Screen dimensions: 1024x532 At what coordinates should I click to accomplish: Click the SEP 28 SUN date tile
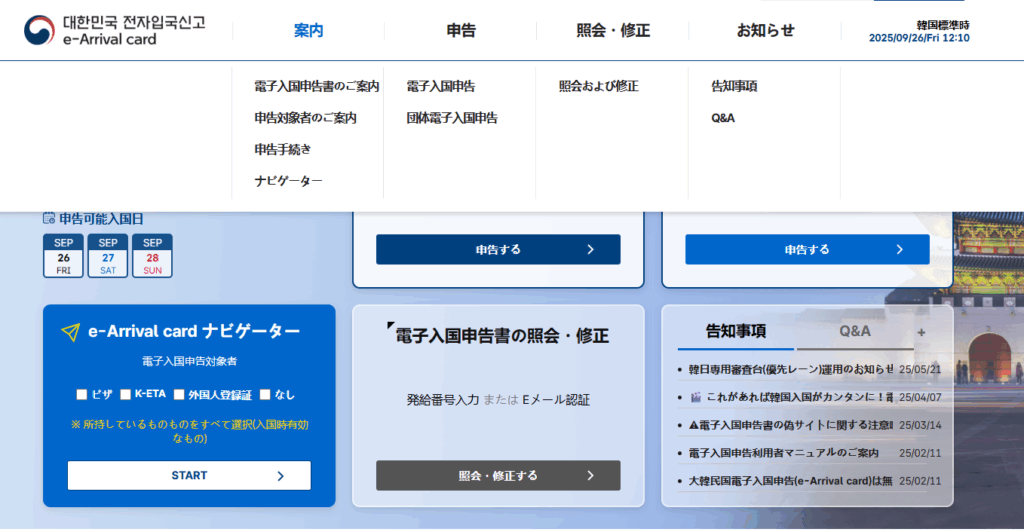(152, 256)
